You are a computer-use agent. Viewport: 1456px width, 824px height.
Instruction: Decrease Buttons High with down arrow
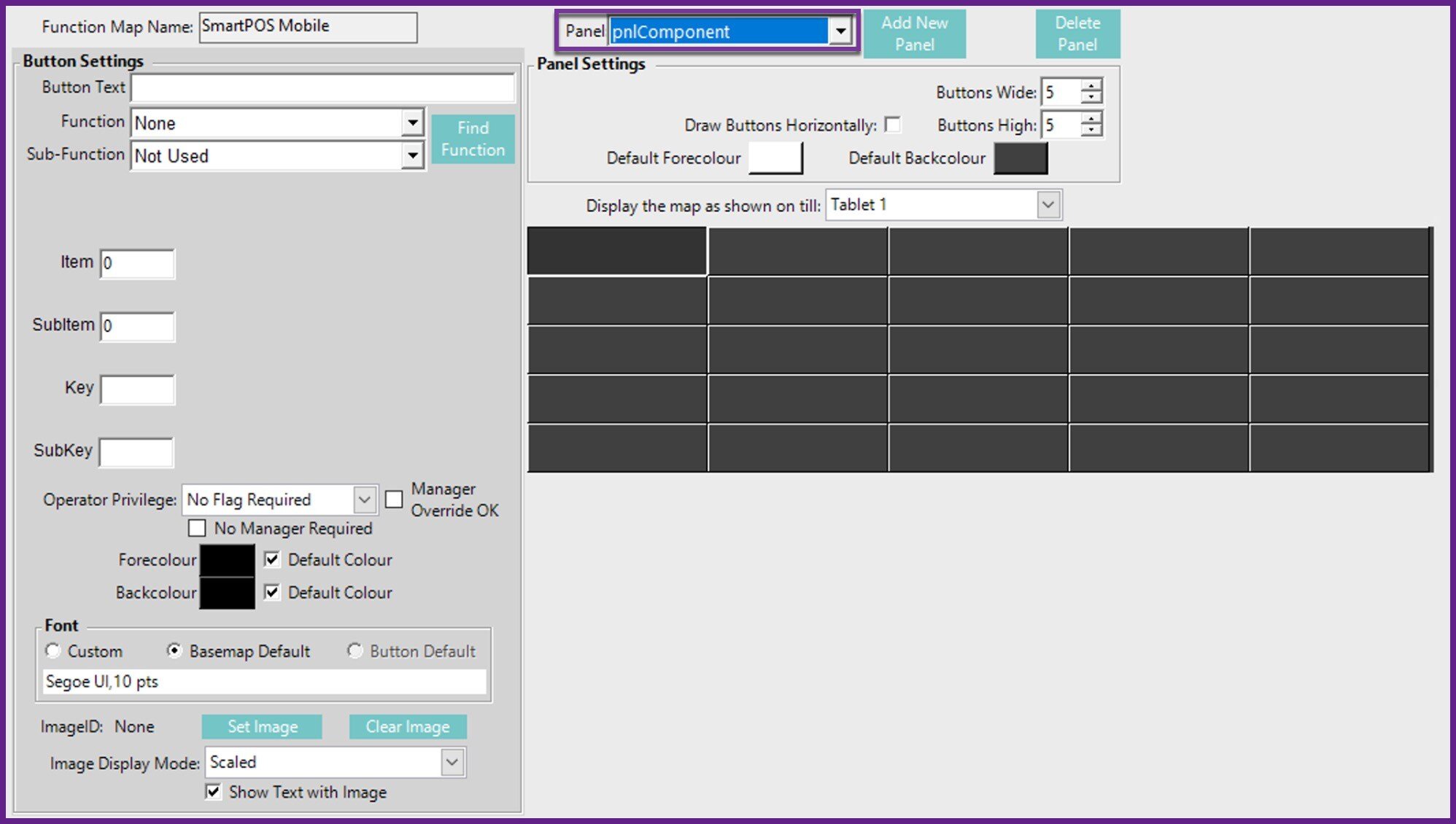pyautogui.click(x=1091, y=131)
